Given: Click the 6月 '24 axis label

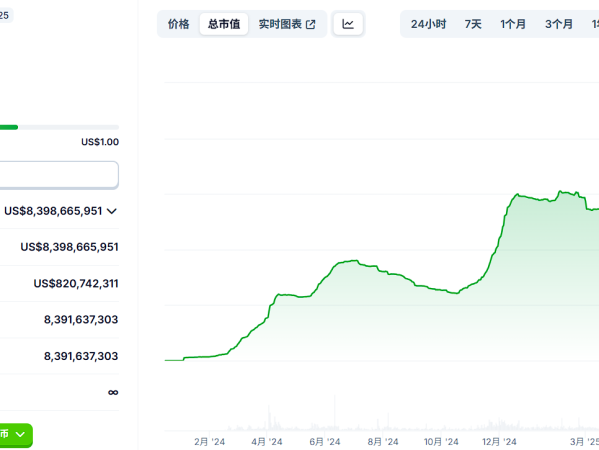Looking at the screenshot, I should pyautogui.click(x=325, y=442).
